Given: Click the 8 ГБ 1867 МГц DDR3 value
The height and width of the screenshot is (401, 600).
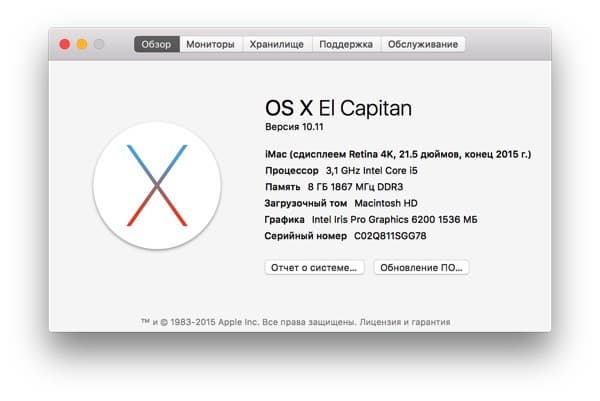Looking at the screenshot, I should [x=355, y=187].
